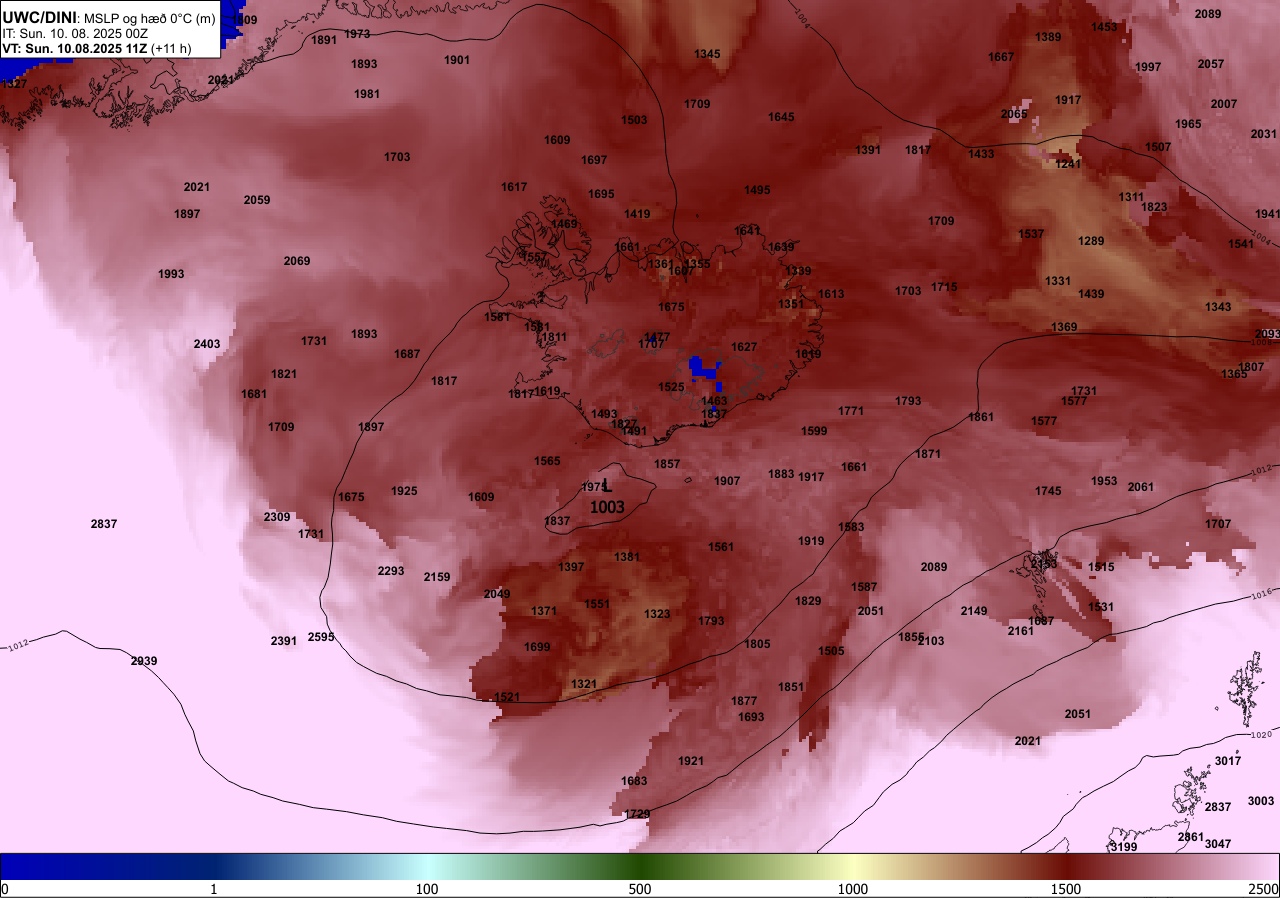The image size is (1280, 898).
Task: Click the 2049 height value
Action: pyautogui.click(x=497, y=594)
